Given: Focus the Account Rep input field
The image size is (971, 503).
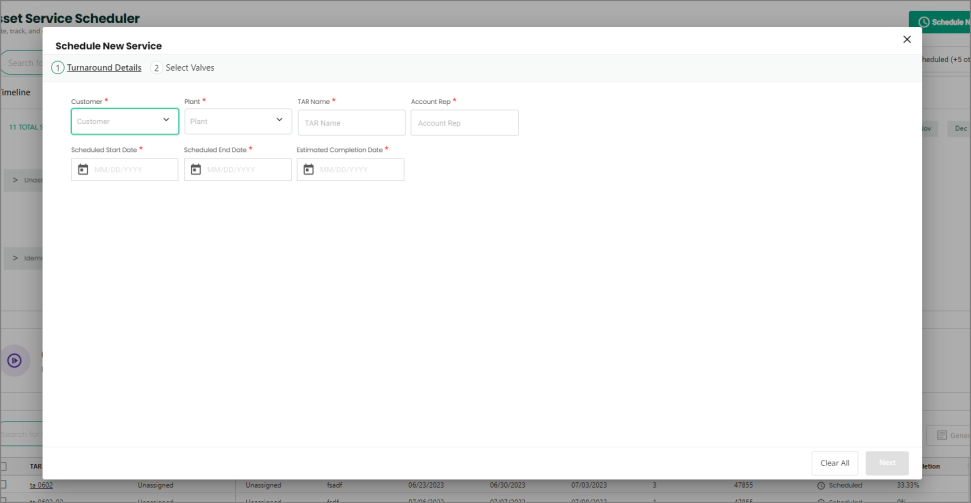Looking at the screenshot, I should click(464, 122).
